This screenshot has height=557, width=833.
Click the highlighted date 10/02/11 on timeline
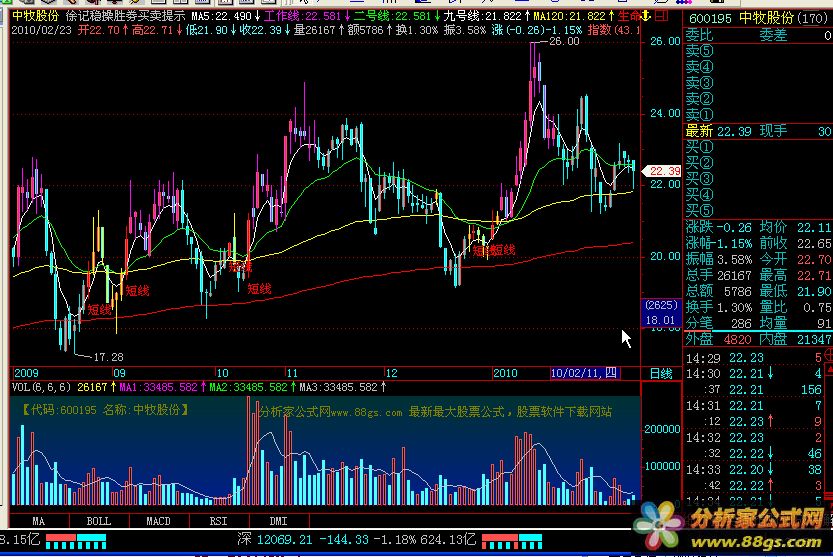(x=585, y=373)
